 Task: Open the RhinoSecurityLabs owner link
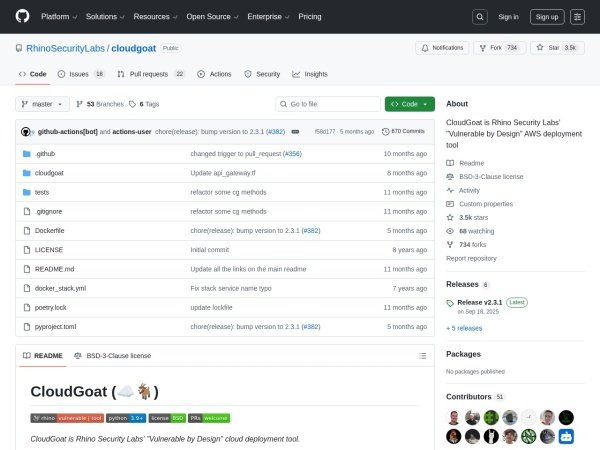pyautogui.click(x=65, y=48)
